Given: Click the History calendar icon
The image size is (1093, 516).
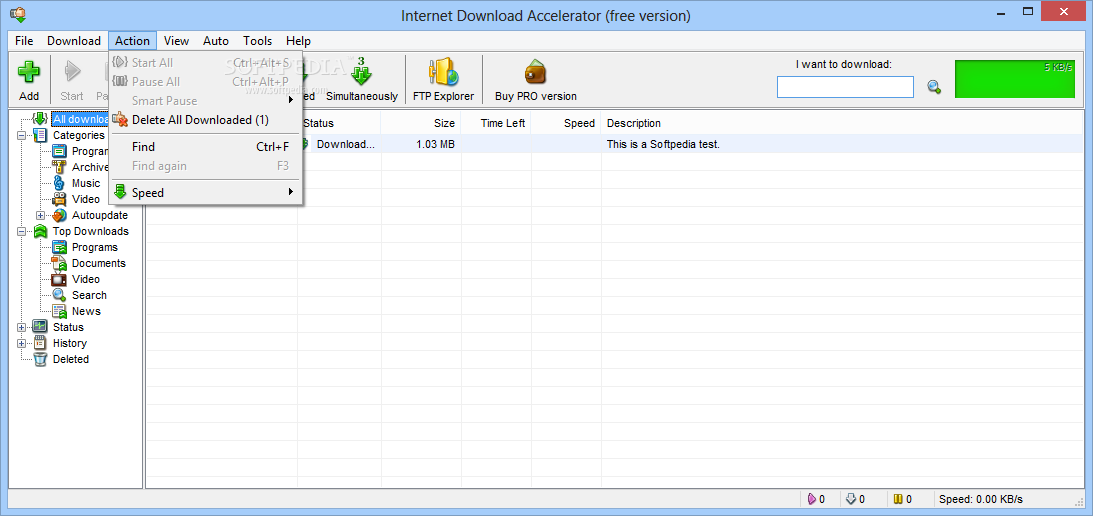Looking at the screenshot, I should pyautogui.click(x=40, y=343).
